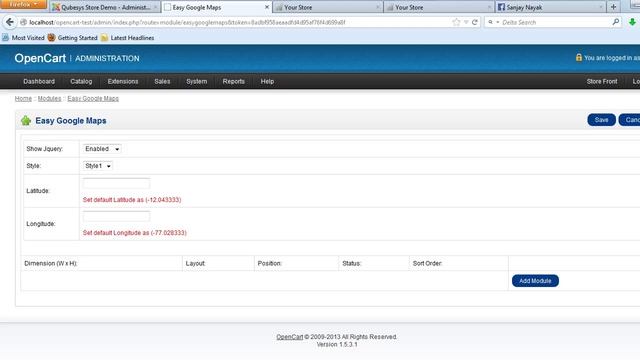Click the search magnifier icon
Image resolution: width=640 pixels, height=360 pixels.
click(616, 22)
